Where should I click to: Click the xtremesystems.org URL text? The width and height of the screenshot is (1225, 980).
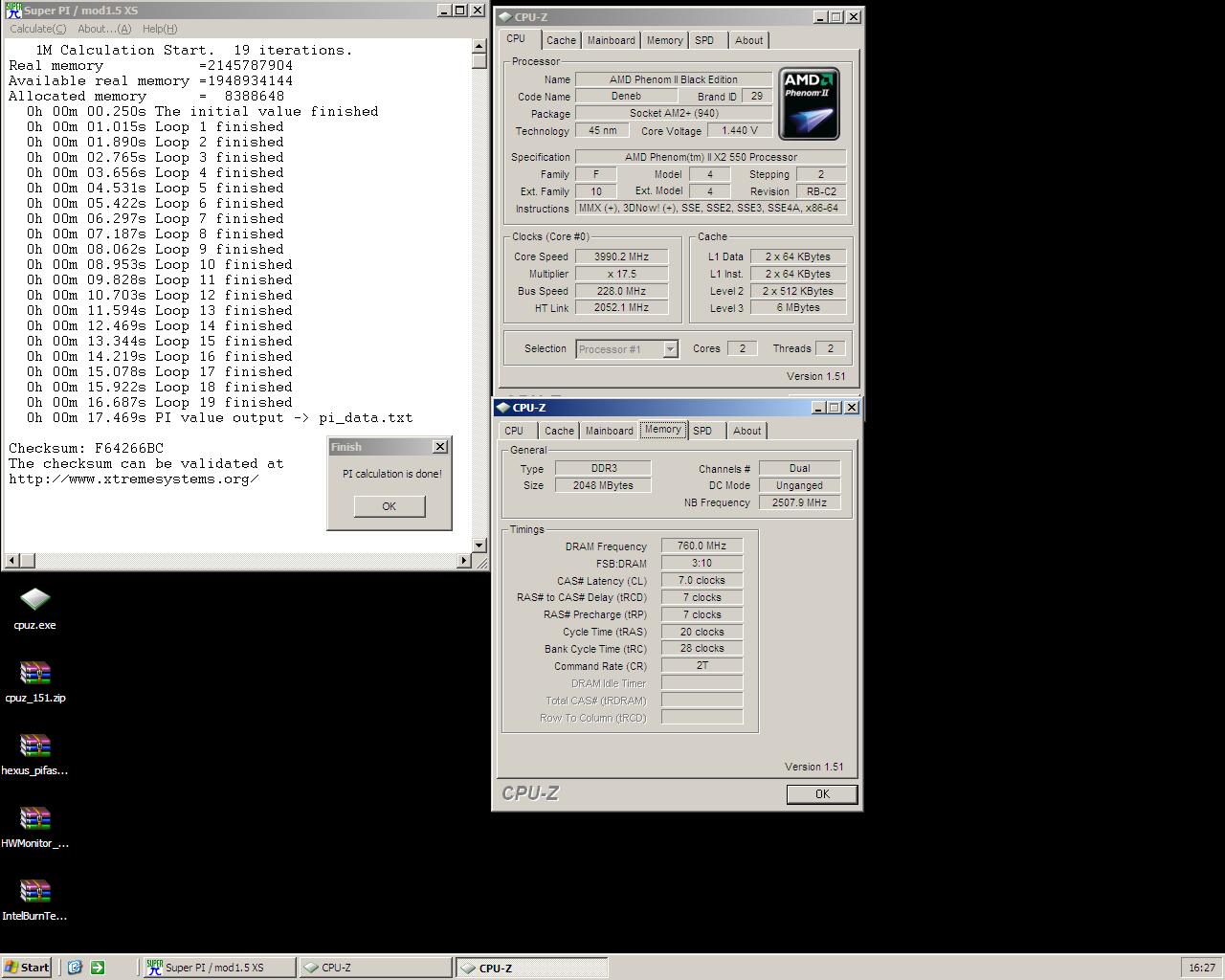pyautogui.click(x=134, y=479)
